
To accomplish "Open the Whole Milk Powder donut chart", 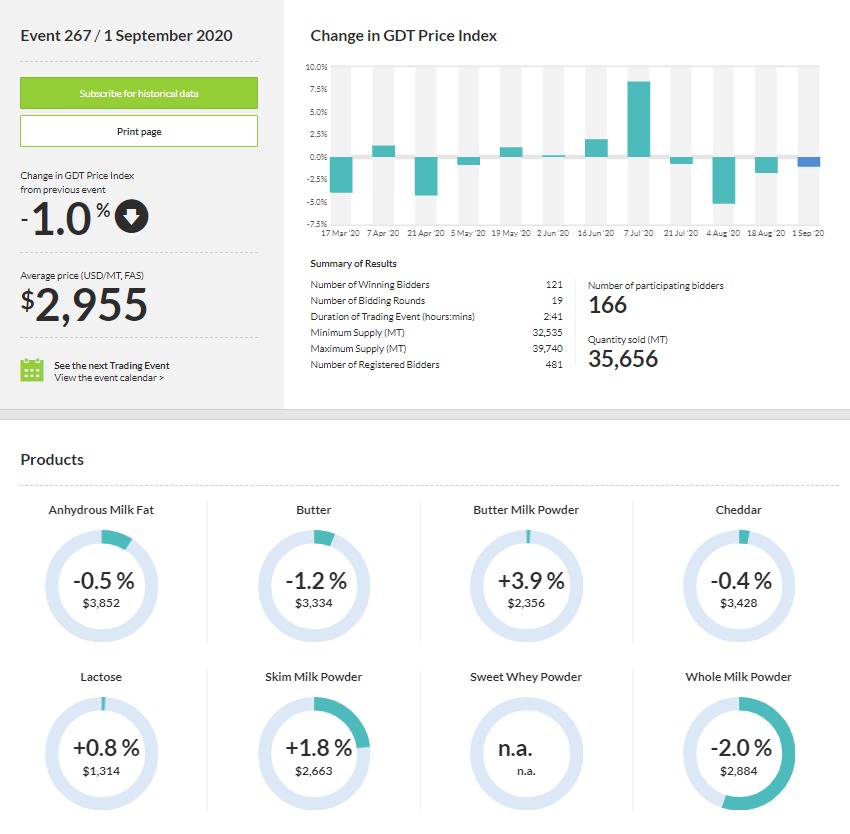I will click(739, 753).
